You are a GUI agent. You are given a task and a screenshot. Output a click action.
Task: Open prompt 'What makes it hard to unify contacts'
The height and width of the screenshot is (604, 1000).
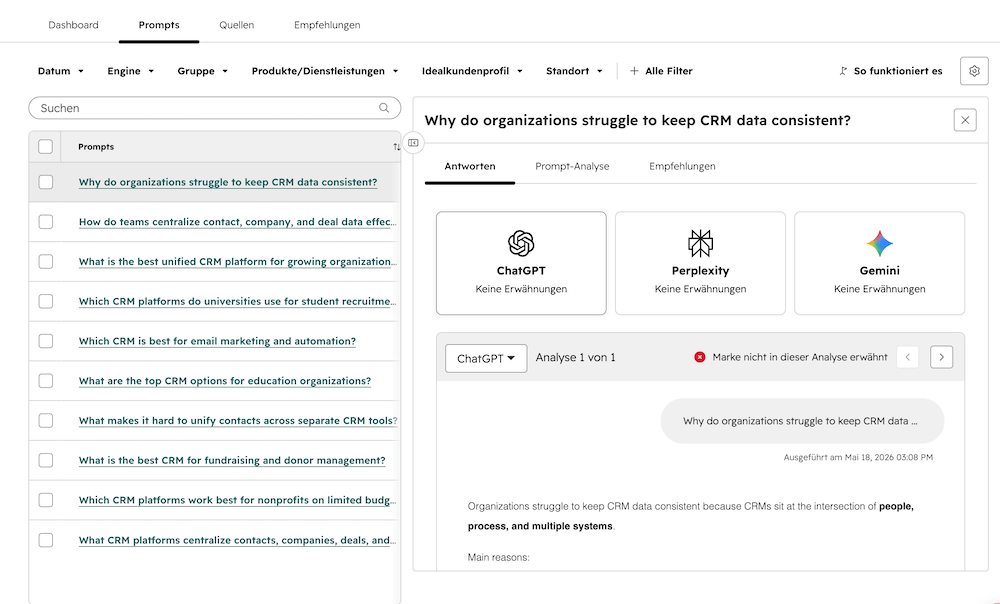(238, 420)
